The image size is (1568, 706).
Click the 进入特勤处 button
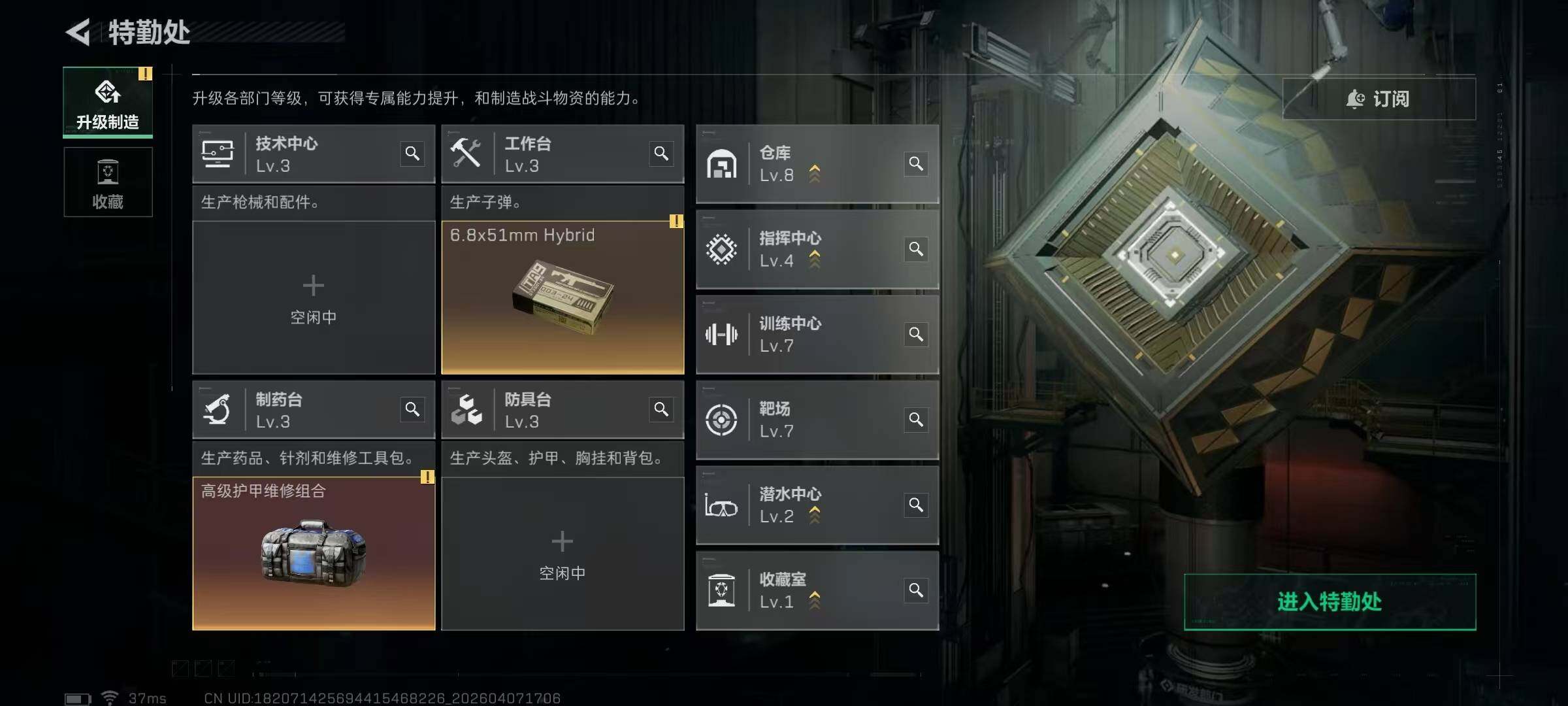click(1330, 601)
